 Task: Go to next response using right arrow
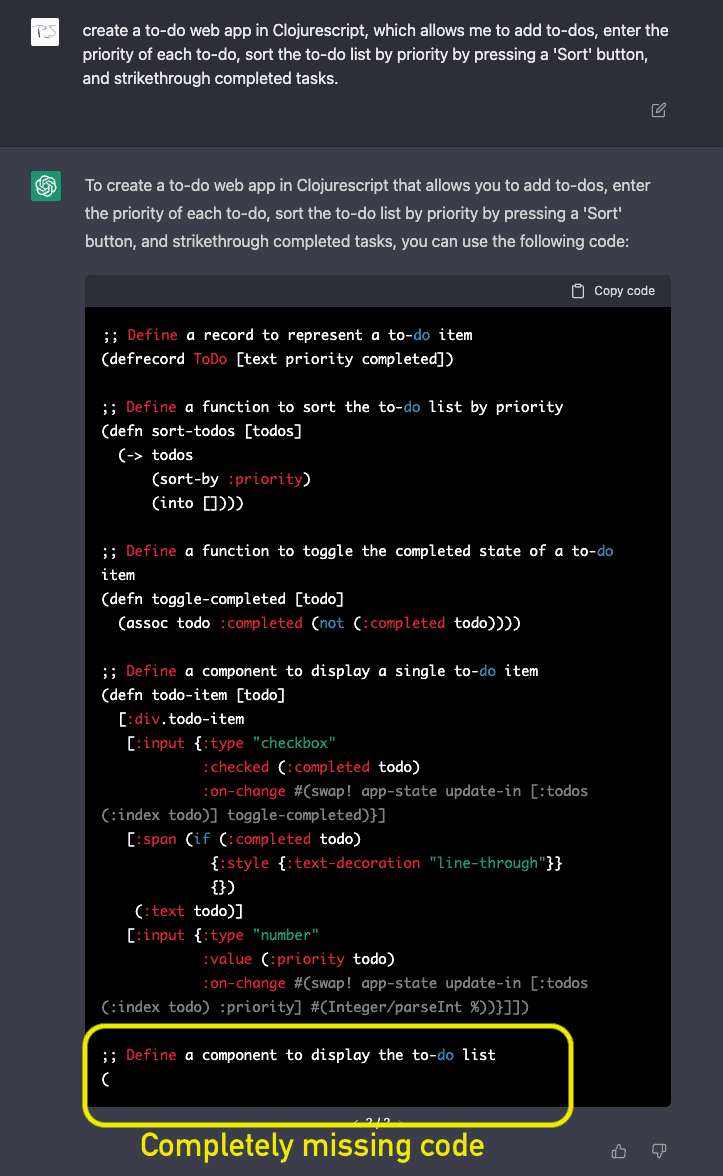coord(398,1122)
